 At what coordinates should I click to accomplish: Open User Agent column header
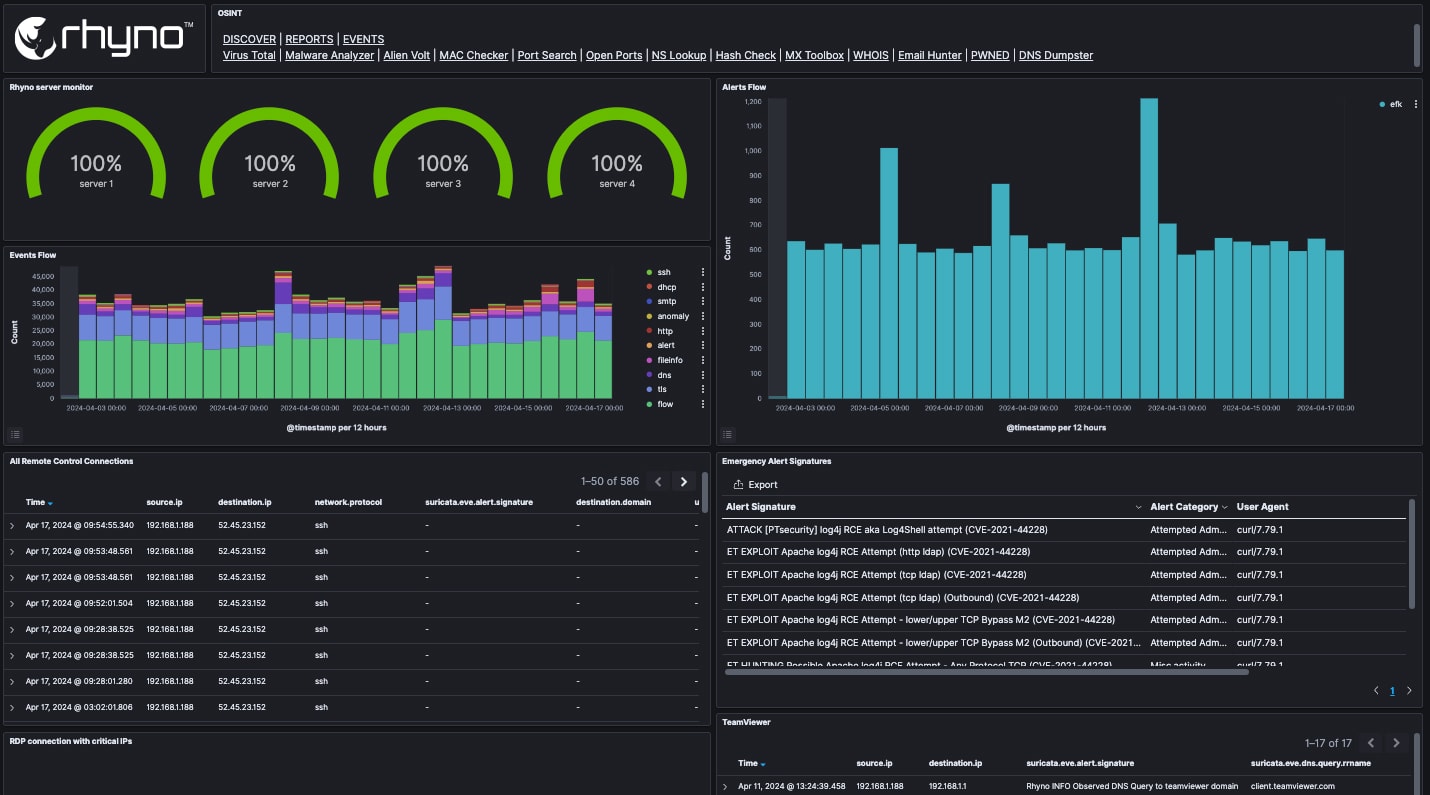[x=1262, y=507]
